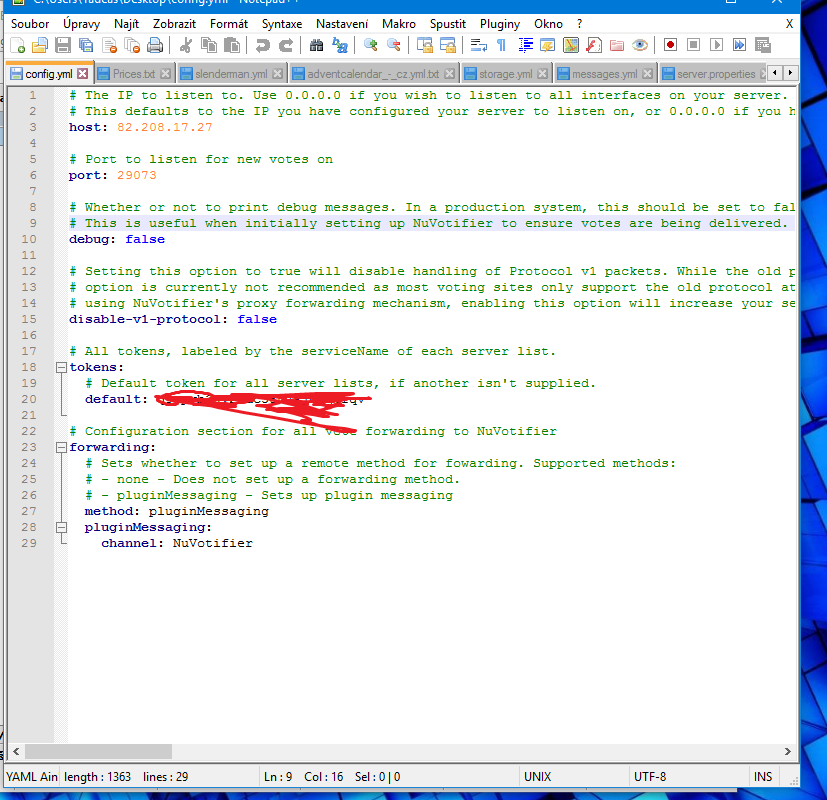827x800 pixels.
Task: Open the Syntaxe menu
Action: [281, 23]
